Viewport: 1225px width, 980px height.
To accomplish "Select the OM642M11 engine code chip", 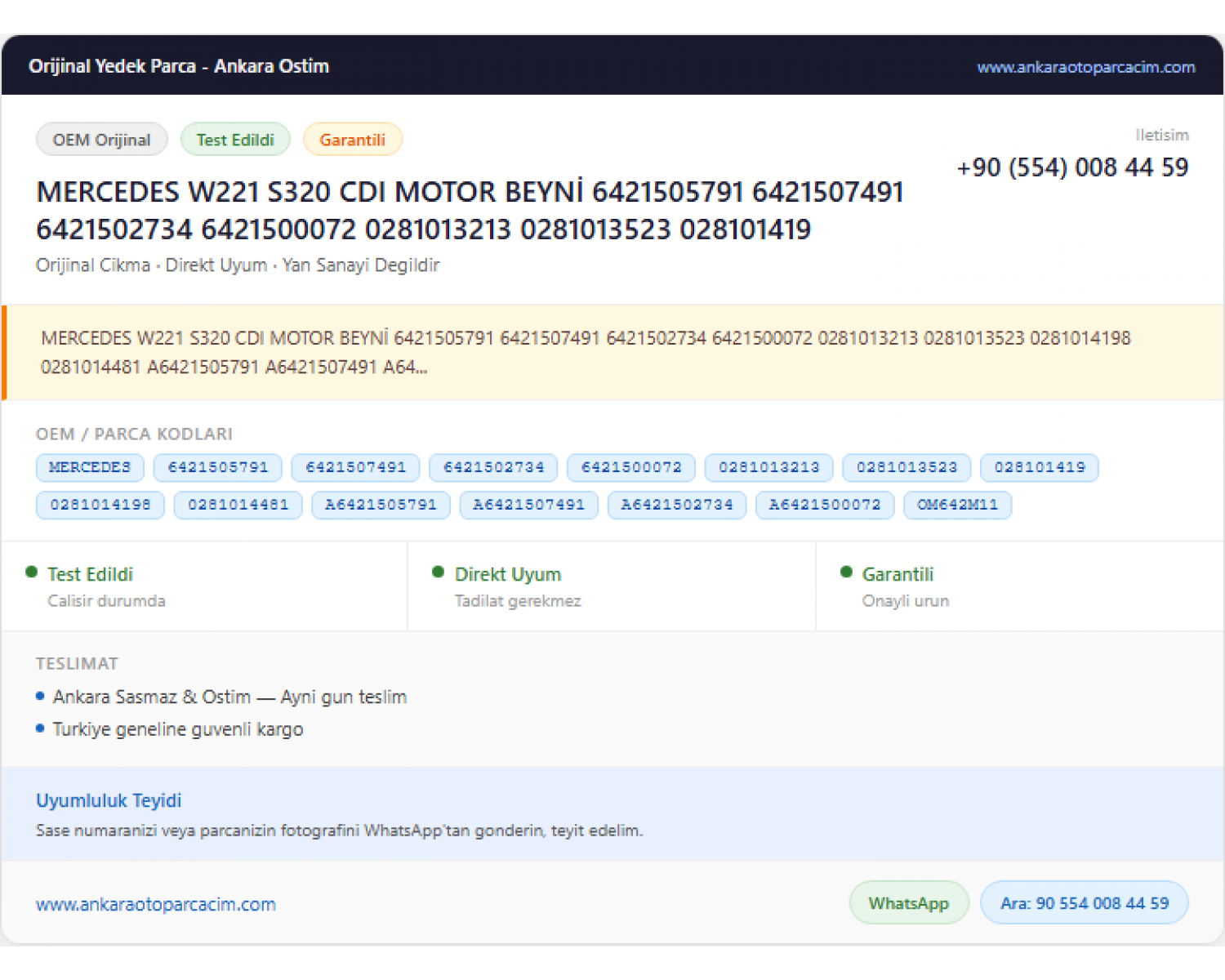I will pos(958,505).
